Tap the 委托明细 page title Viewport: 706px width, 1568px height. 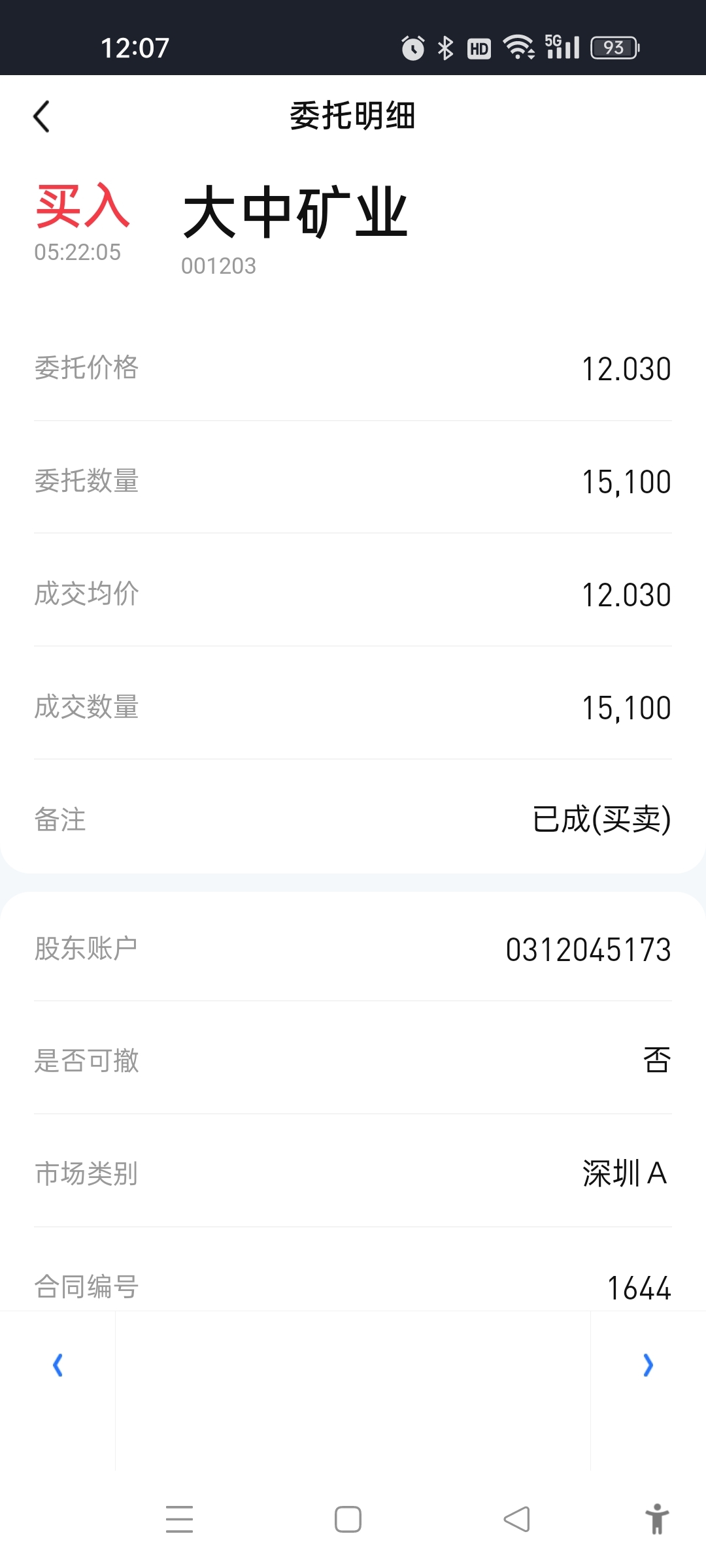tap(353, 116)
